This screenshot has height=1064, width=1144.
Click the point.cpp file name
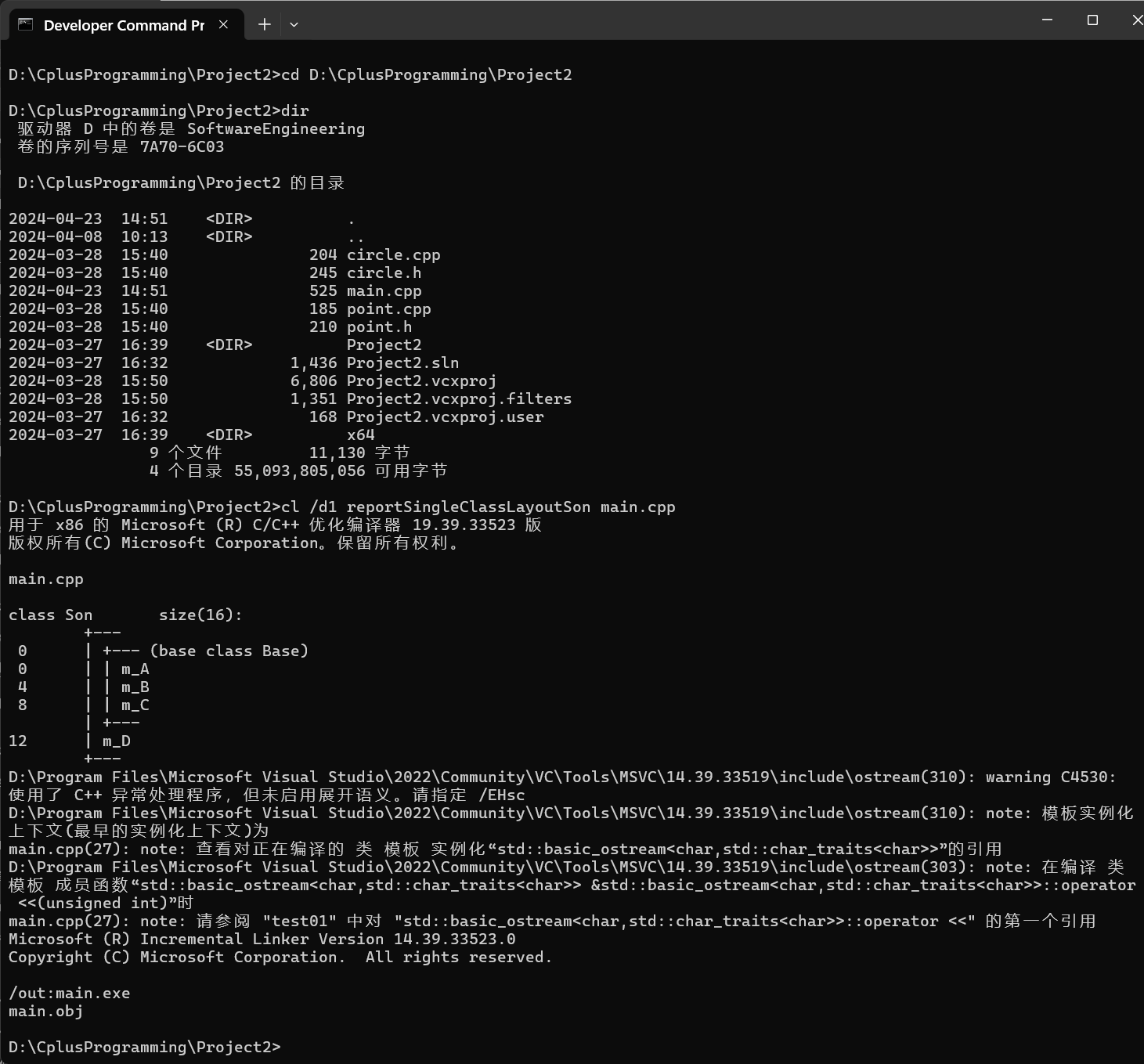(x=389, y=309)
